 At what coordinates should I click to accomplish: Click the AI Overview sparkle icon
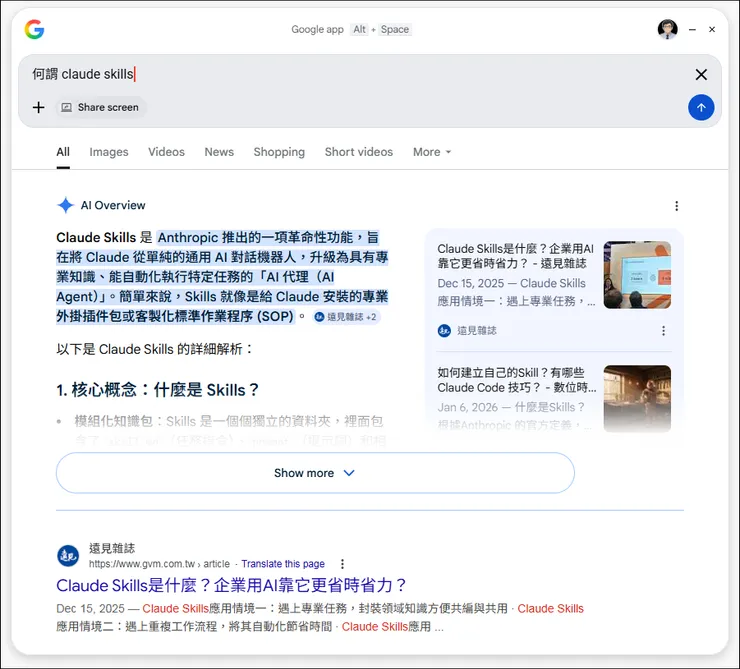(x=66, y=205)
